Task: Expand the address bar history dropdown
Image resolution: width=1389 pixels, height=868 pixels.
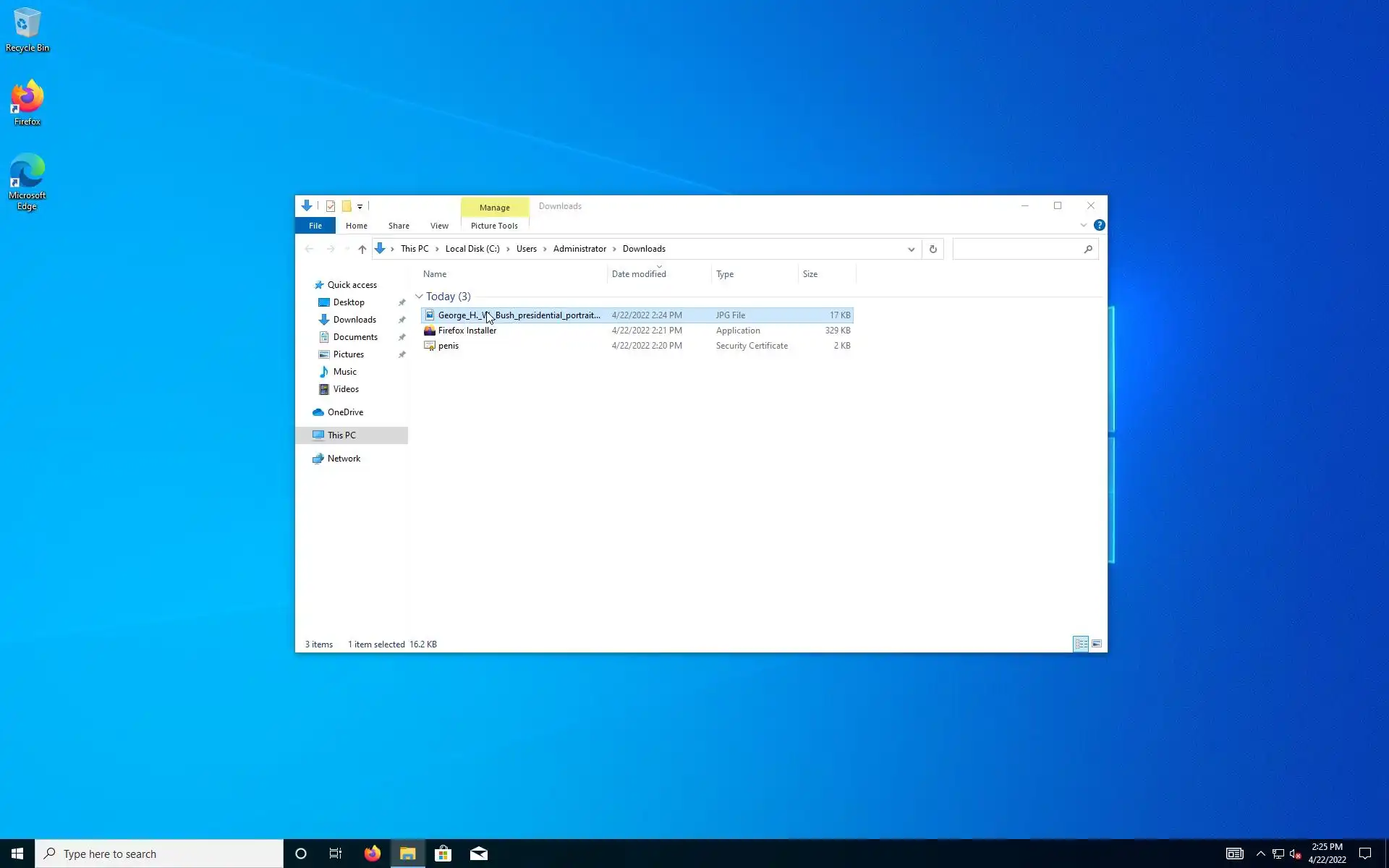Action: pyautogui.click(x=911, y=249)
